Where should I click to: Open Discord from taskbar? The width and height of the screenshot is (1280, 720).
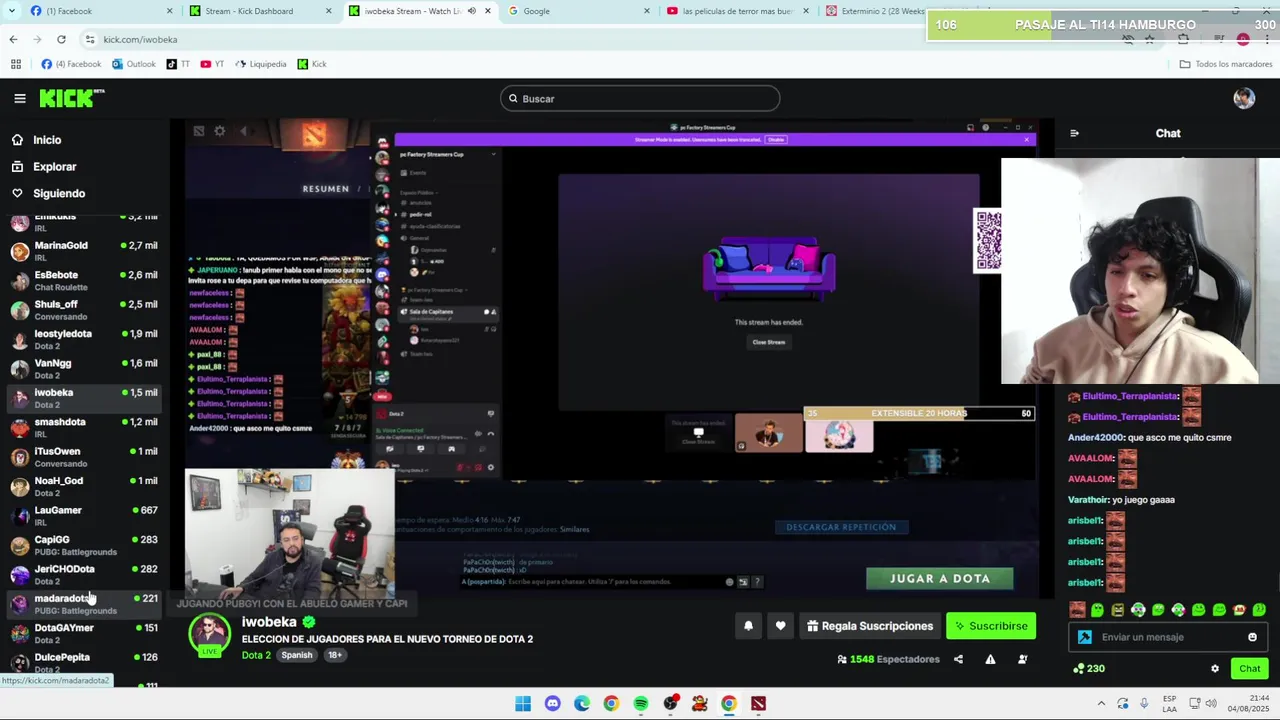pyautogui.click(x=552, y=704)
